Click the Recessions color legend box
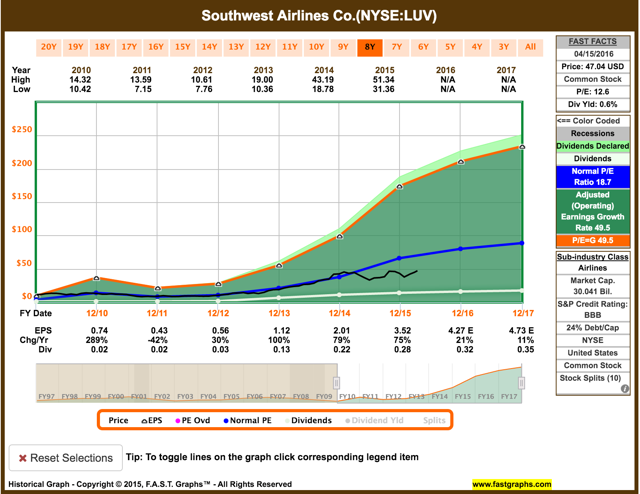This screenshot has width=640, height=494. [593, 134]
